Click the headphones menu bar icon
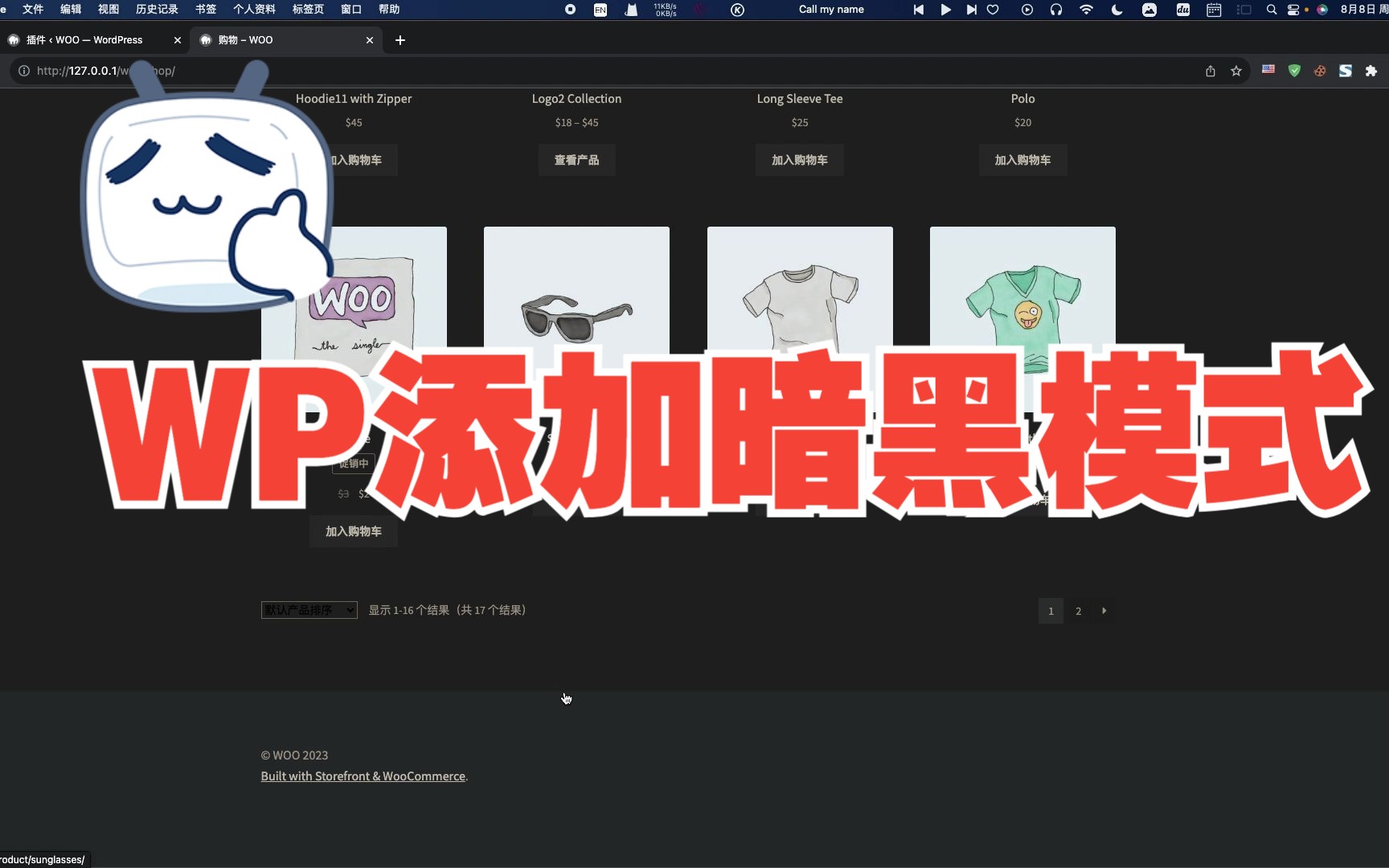The height and width of the screenshot is (868, 1389). pyautogui.click(x=1056, y=10)
